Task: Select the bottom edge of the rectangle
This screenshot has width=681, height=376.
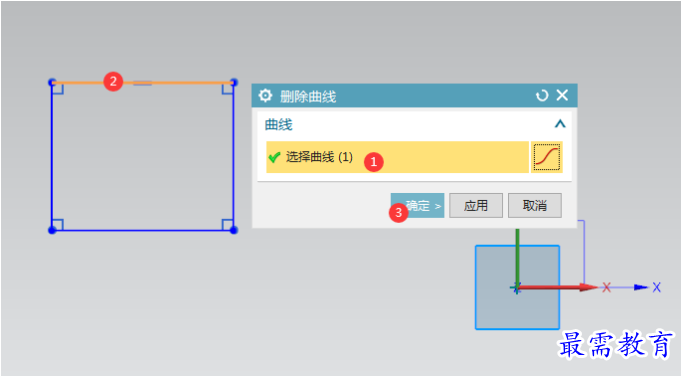Action: coord(142,230)
